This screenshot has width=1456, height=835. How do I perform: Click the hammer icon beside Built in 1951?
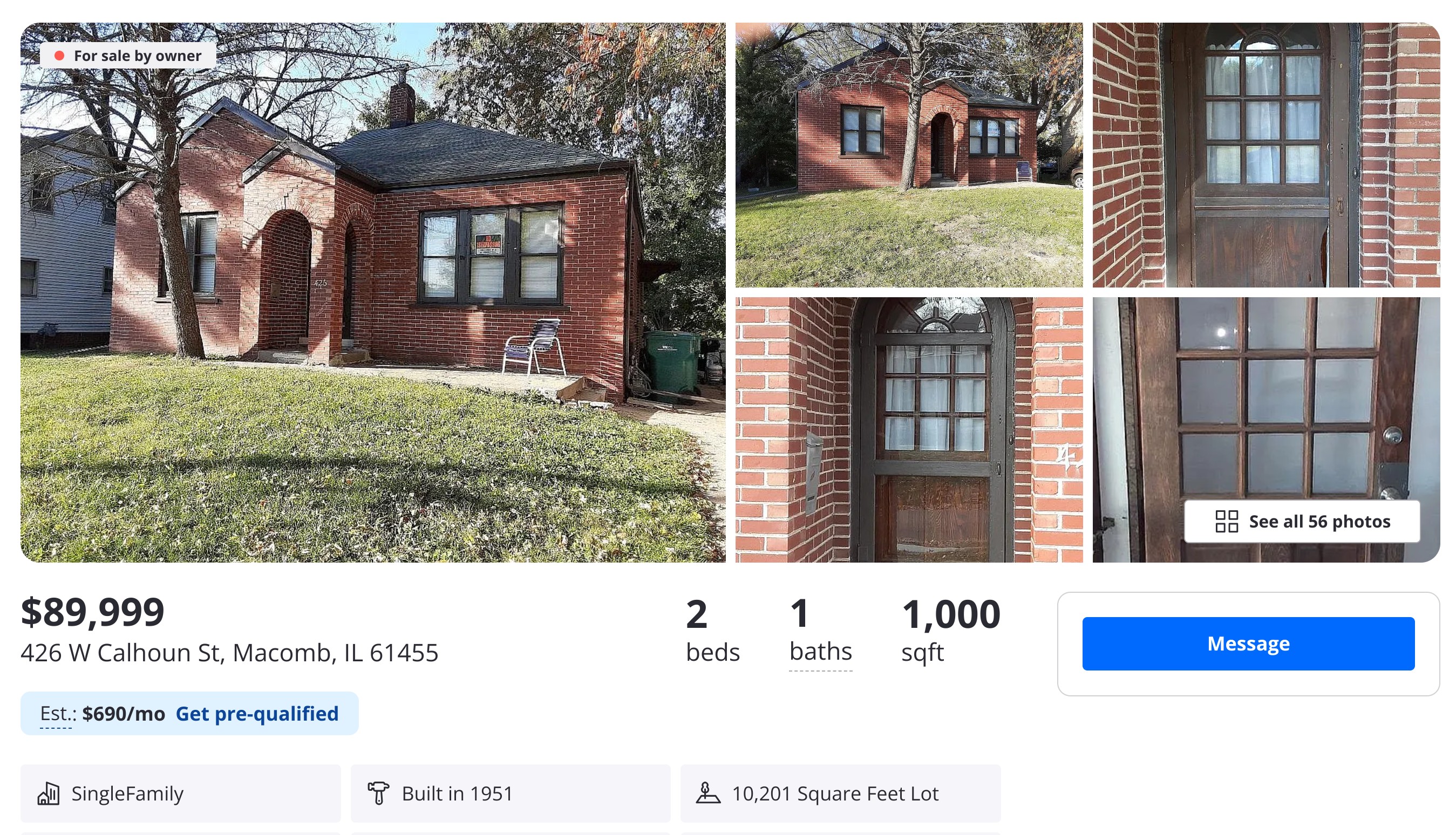click(379, 793)
